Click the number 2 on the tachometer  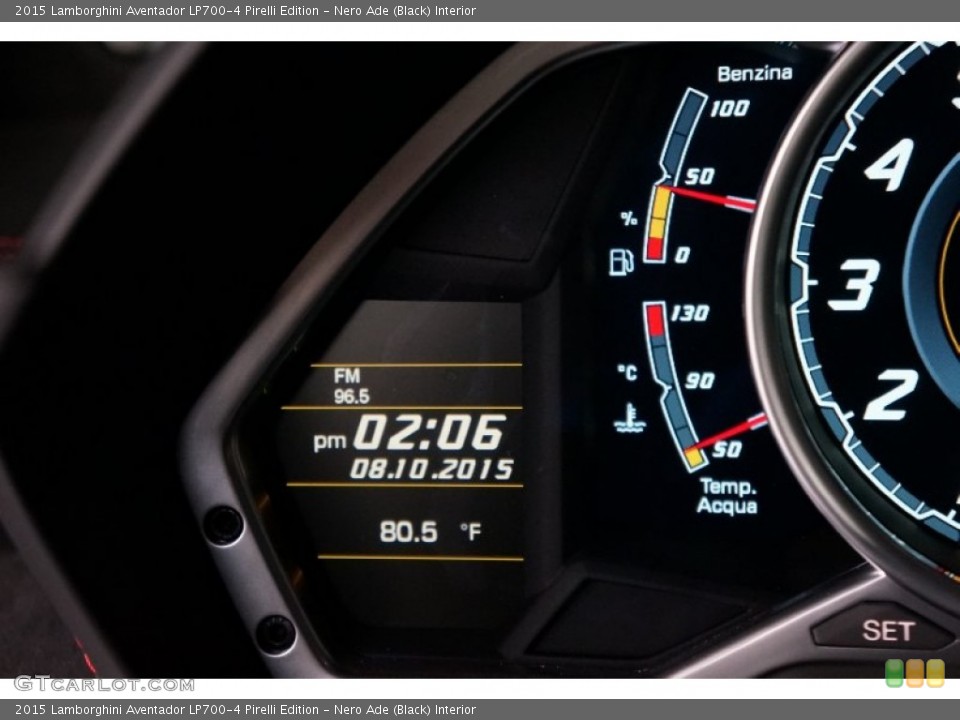[x=890, y=395]
